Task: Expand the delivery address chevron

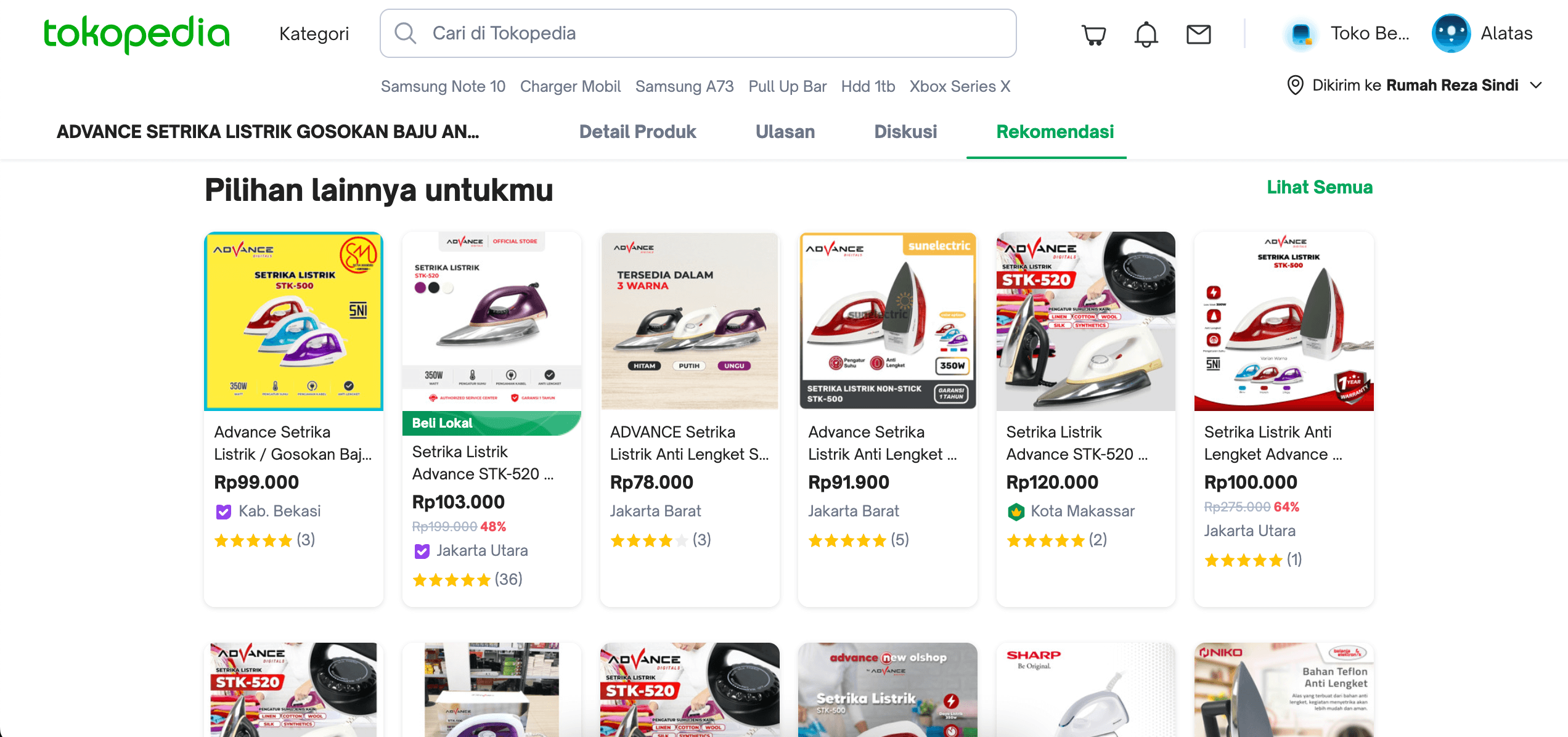Action: click(x=1537, y=85)
